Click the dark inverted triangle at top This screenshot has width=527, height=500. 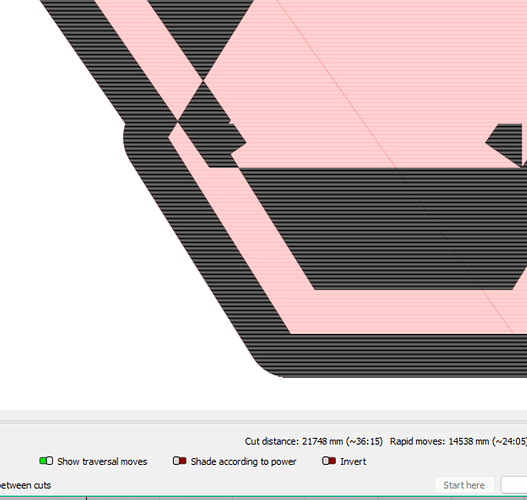pyautogui.click(x=201, y=34)
